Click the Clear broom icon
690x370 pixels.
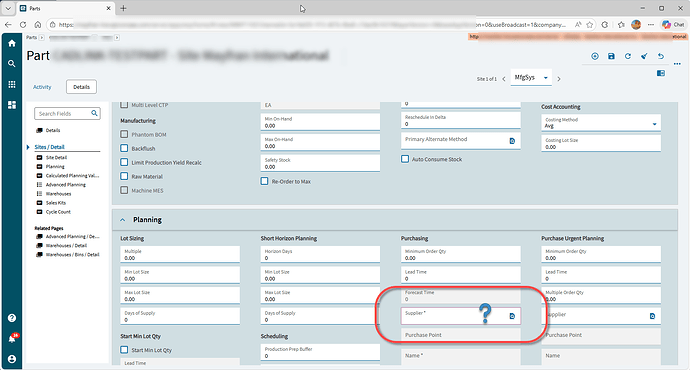point(644,56)
